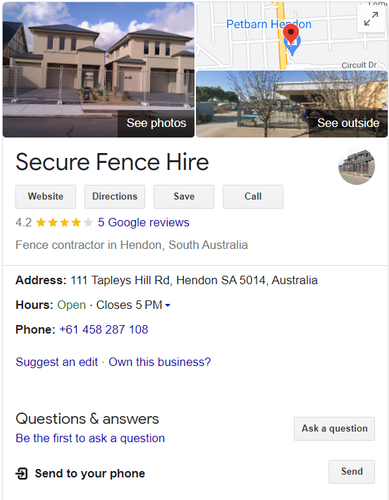Expand the opening hours dropdown arrow
389x500 pixels.
[168, 305]
